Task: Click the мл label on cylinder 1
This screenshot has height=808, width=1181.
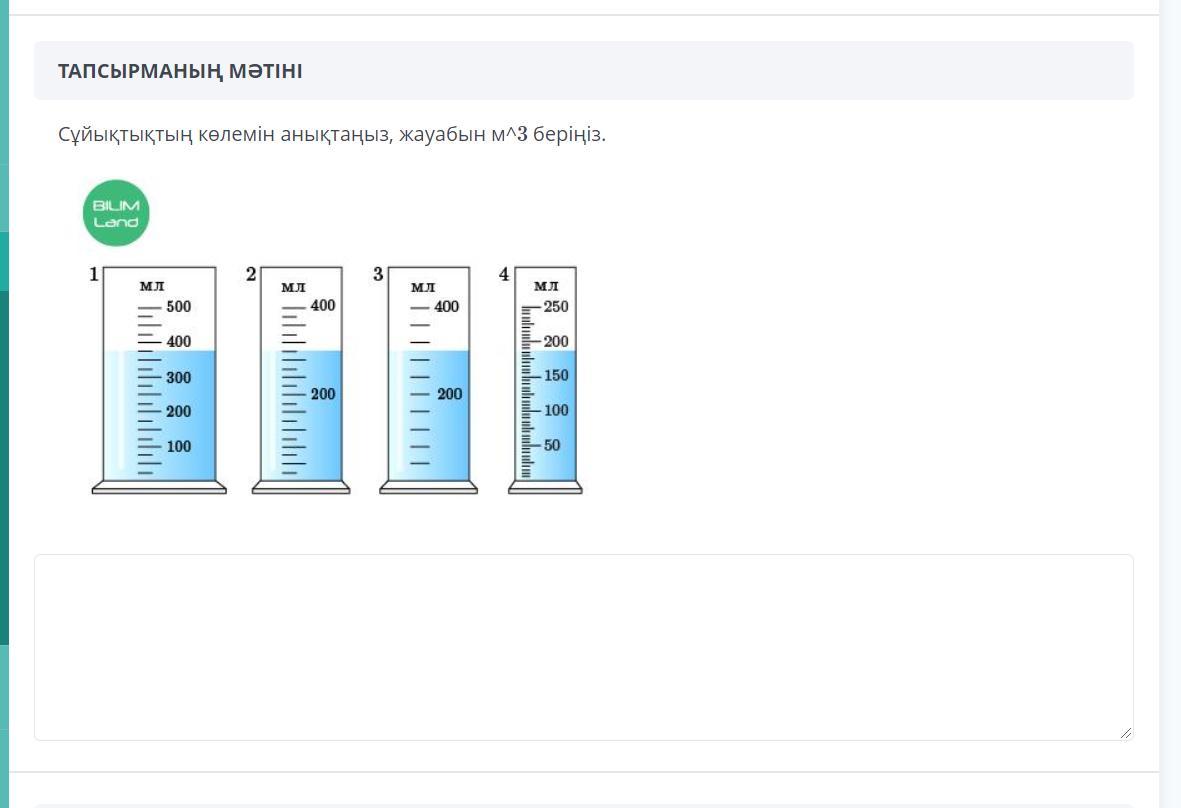Action: click(151, 286)
